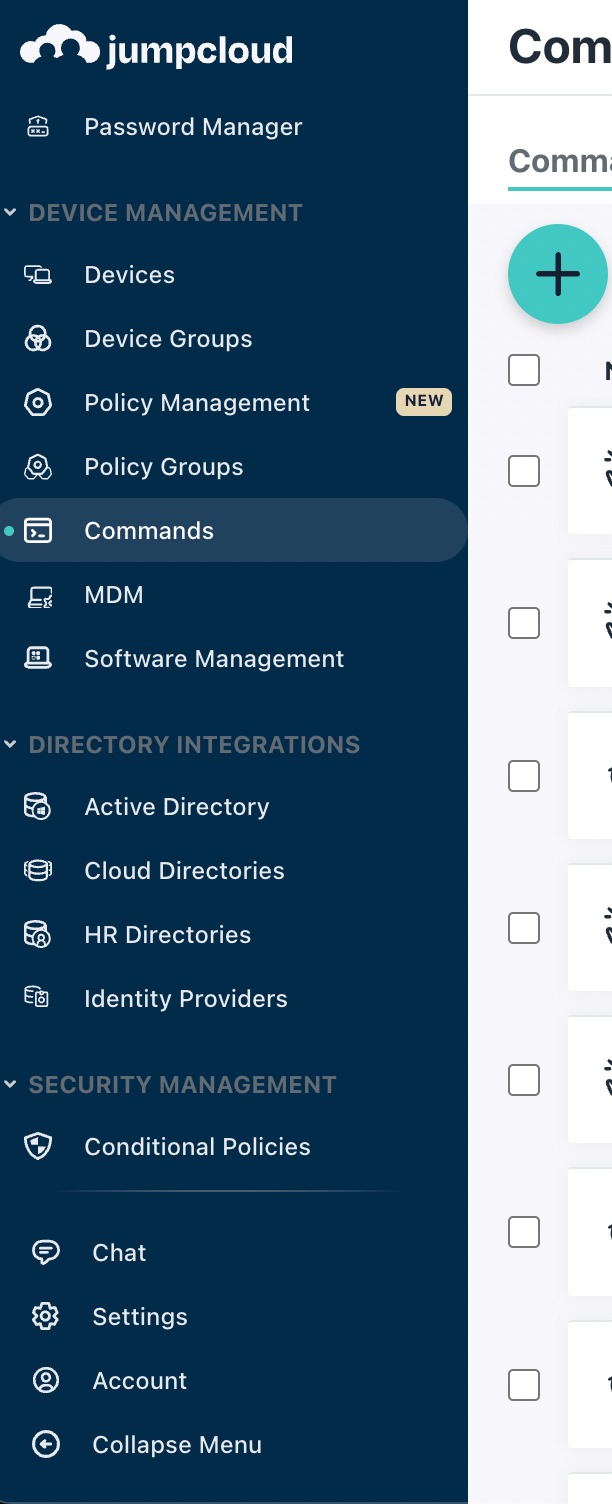The width and height of the screenshot is (612, 1504).
Task: Collapse the SECURITY MANAGEMENT section
Action: click(x=10, y=1084)
